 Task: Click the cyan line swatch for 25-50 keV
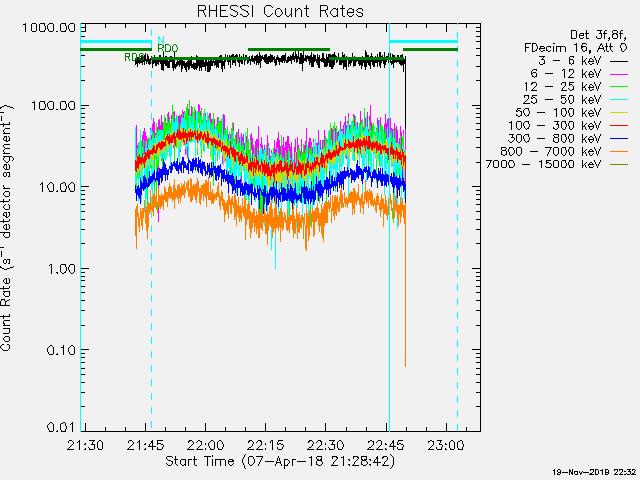[x=619, y=100]
